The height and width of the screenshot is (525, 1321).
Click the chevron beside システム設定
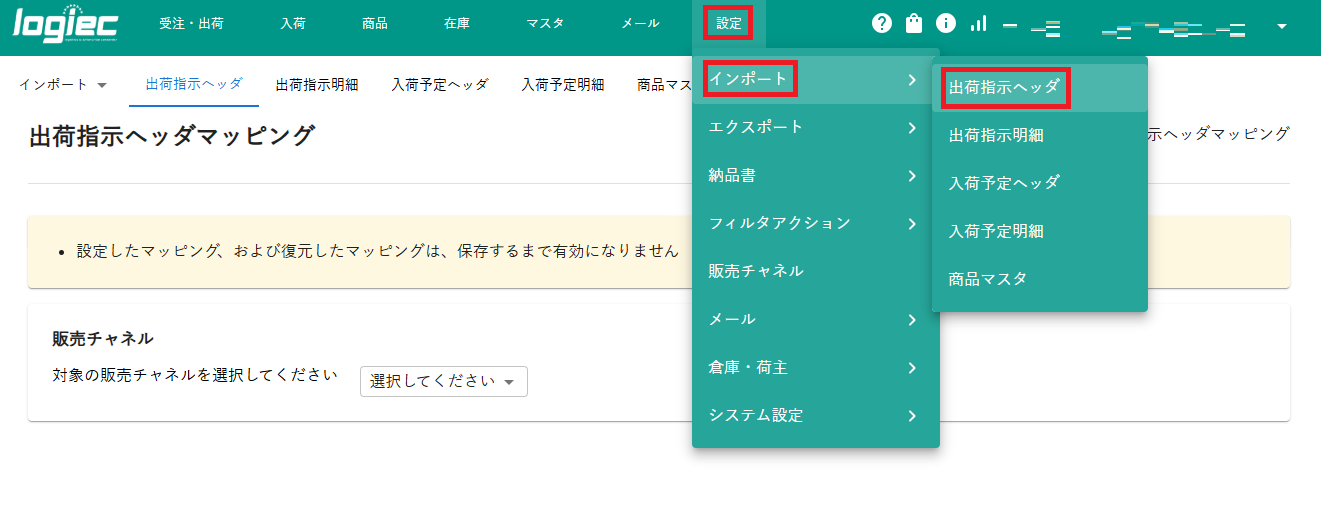tap(912, 415)
